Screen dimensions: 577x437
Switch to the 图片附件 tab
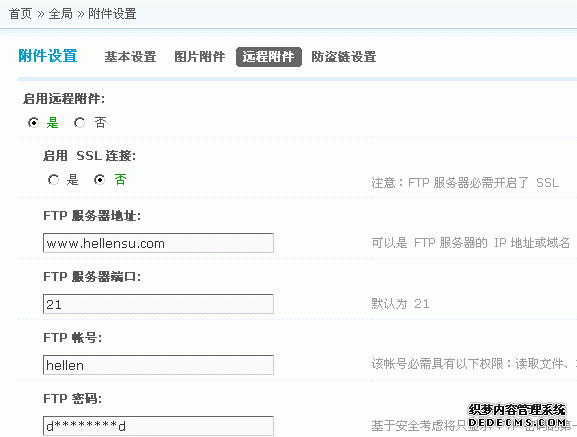point(199,57)
